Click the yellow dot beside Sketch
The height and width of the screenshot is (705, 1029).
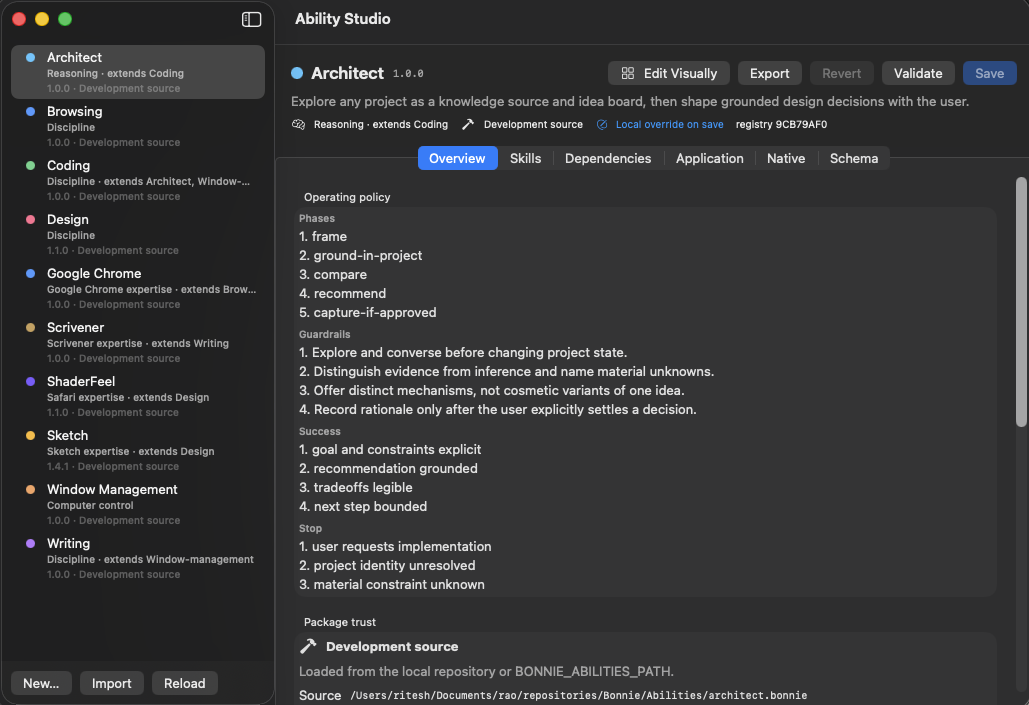[30, 435]
